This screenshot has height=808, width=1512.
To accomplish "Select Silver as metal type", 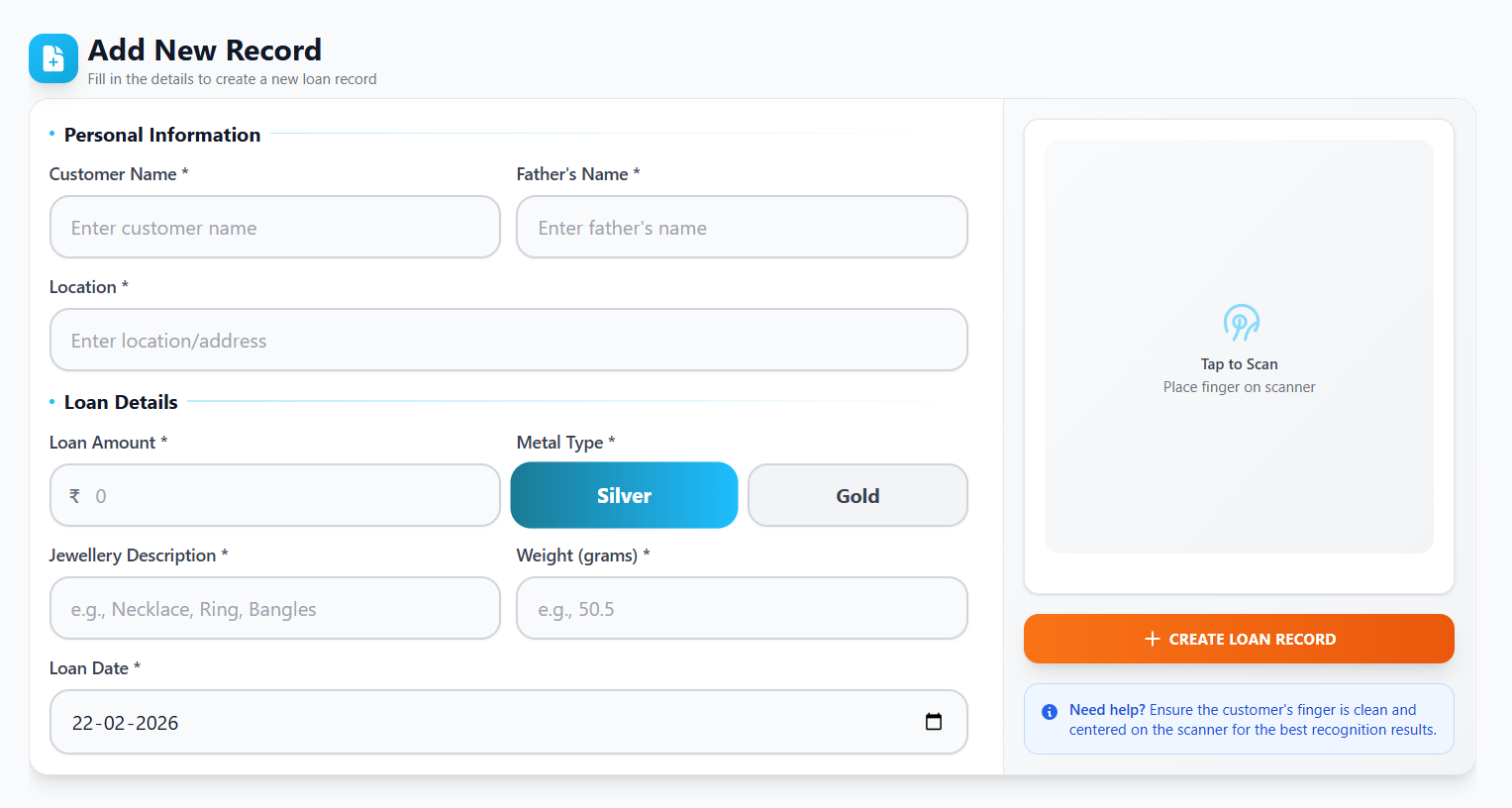I will 624,496.
